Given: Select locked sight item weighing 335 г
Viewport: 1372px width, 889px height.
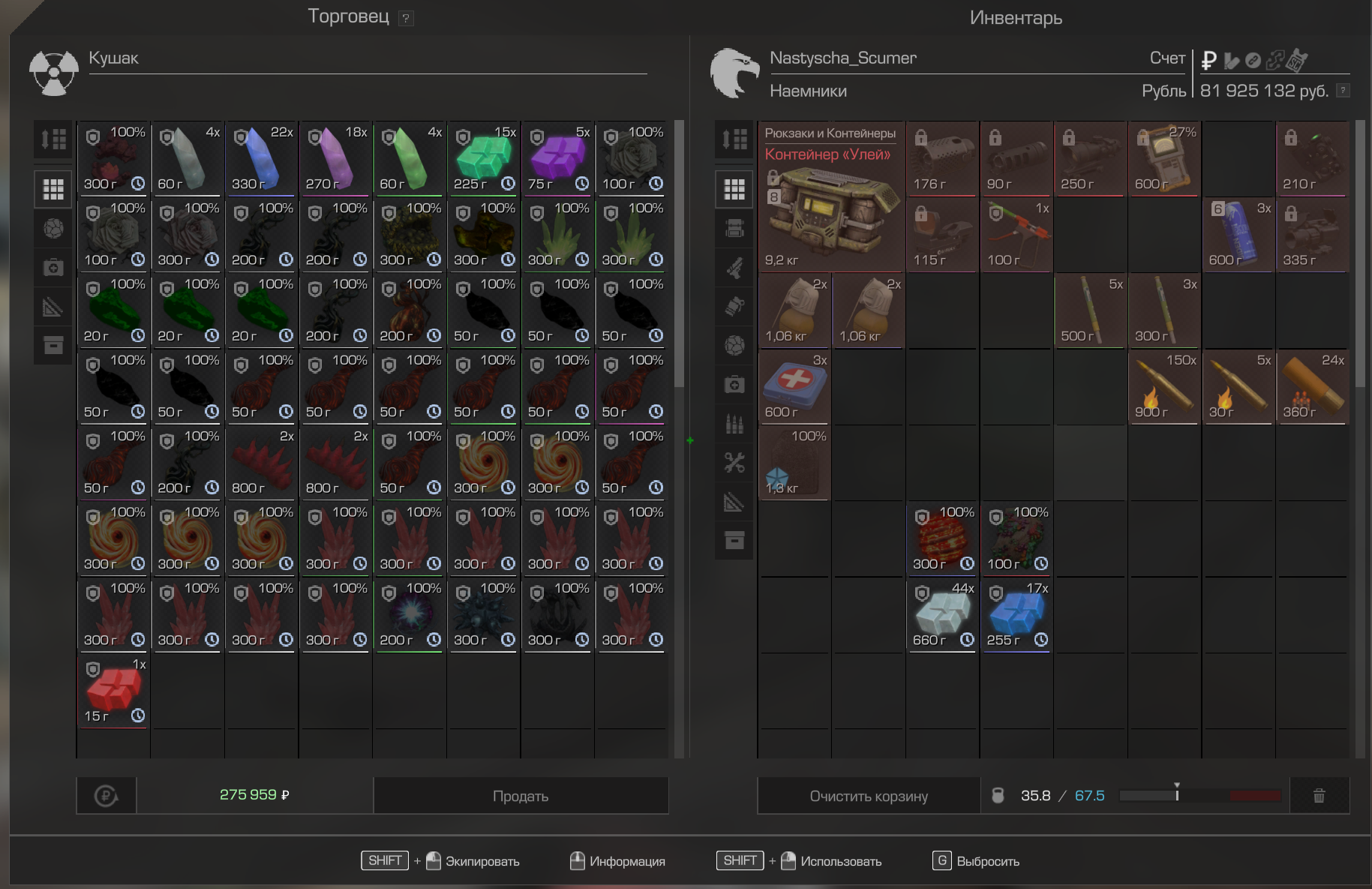Looking at the screenshot, I should (1313, 234).
